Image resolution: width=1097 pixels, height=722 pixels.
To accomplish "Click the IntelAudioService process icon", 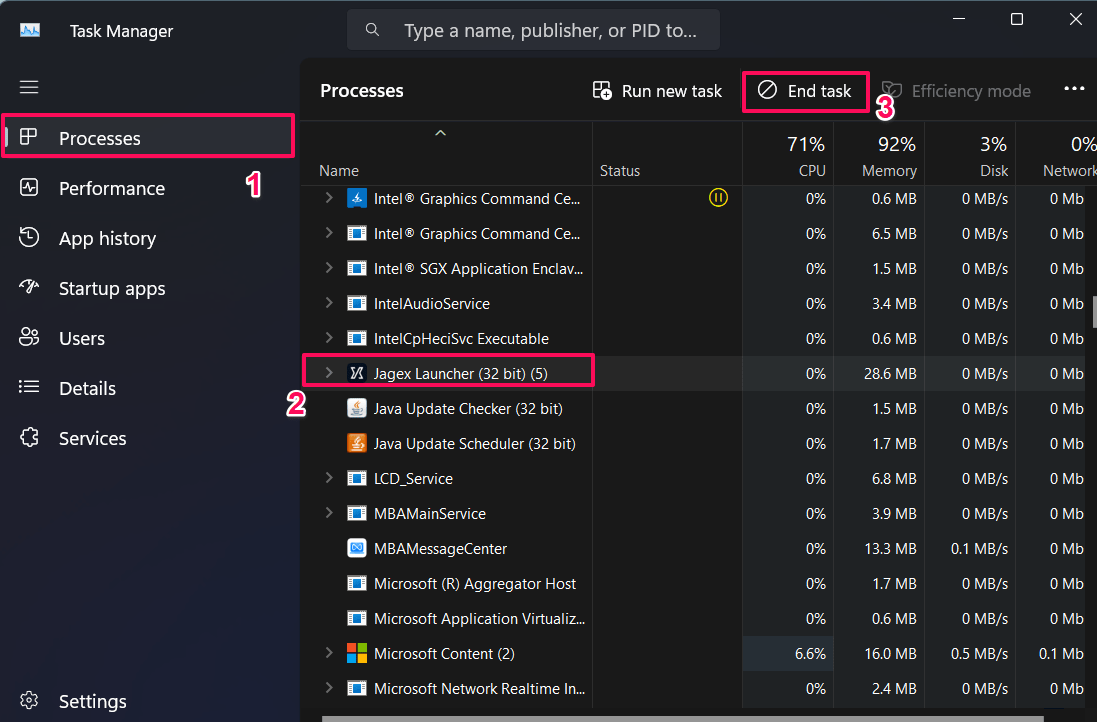I will pos(357,303).
